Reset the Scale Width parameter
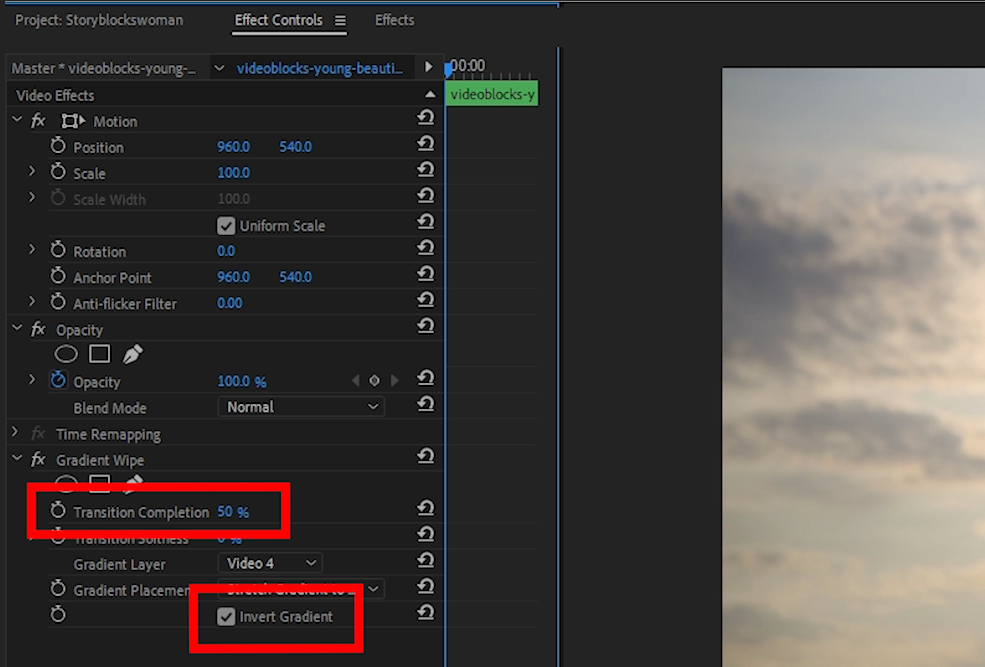985x667 pixels. click(426, 196)
